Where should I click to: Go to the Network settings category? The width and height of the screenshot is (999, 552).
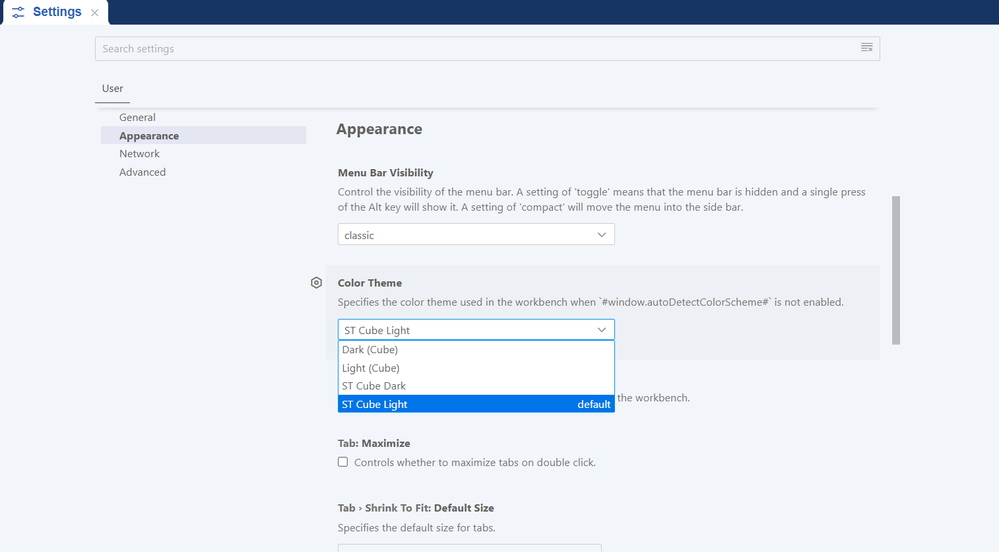click(x=139, y=154)
